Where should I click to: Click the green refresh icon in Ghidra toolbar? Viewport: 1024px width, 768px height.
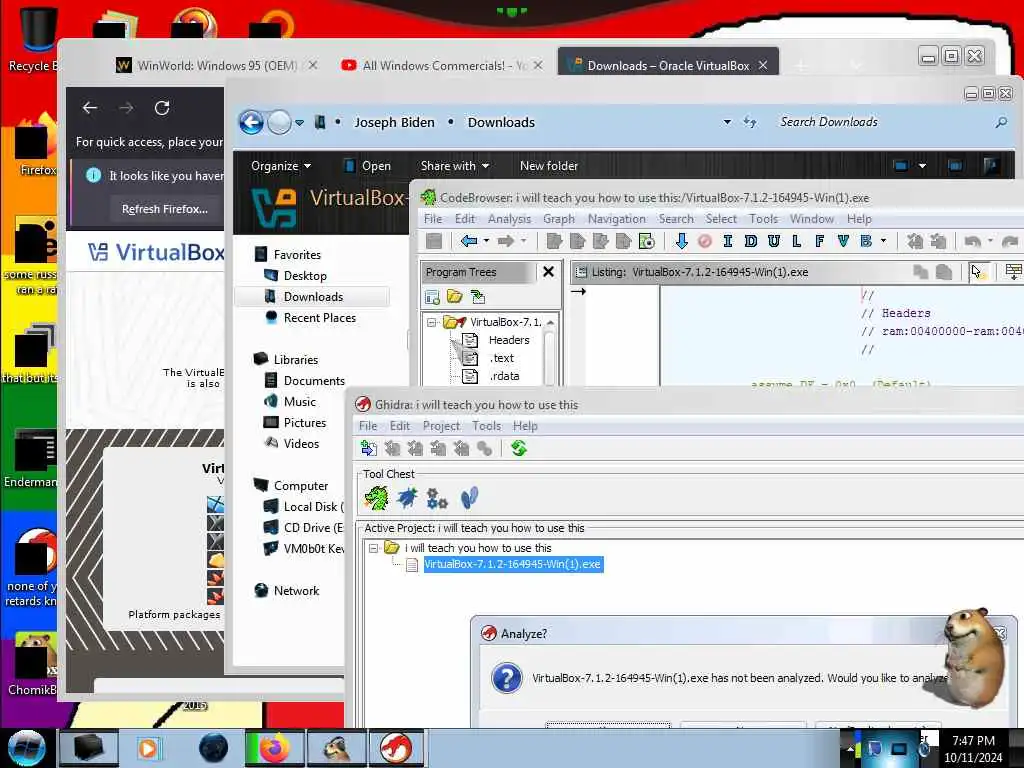(519, 448)
